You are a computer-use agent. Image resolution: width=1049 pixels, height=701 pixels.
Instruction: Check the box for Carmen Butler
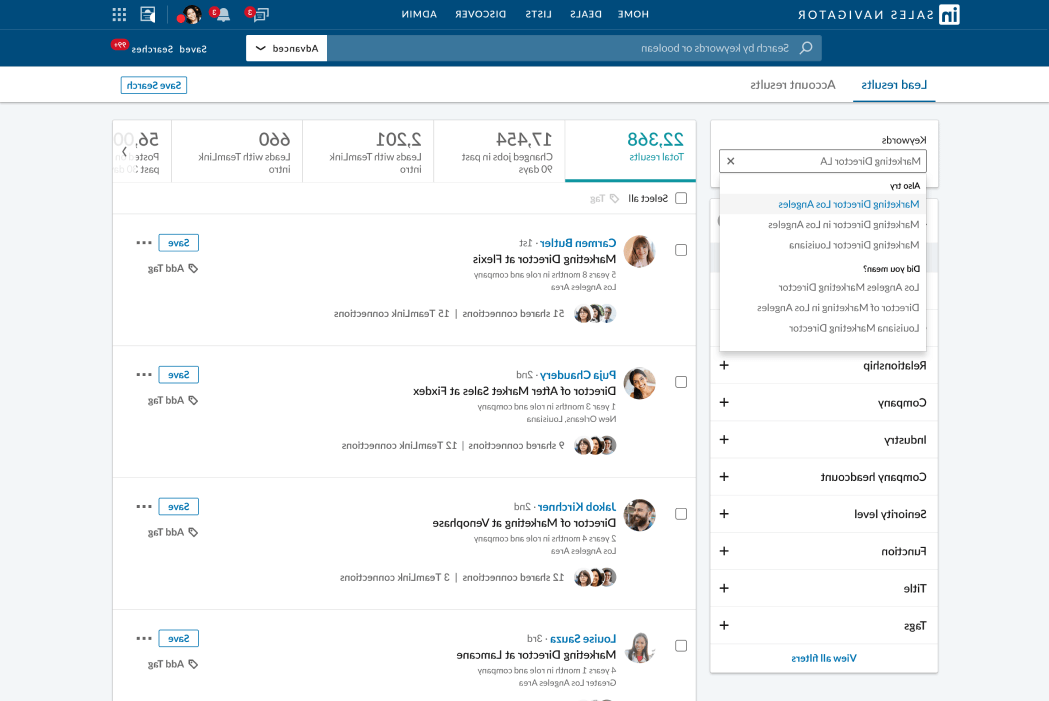(x=681, y=250)
